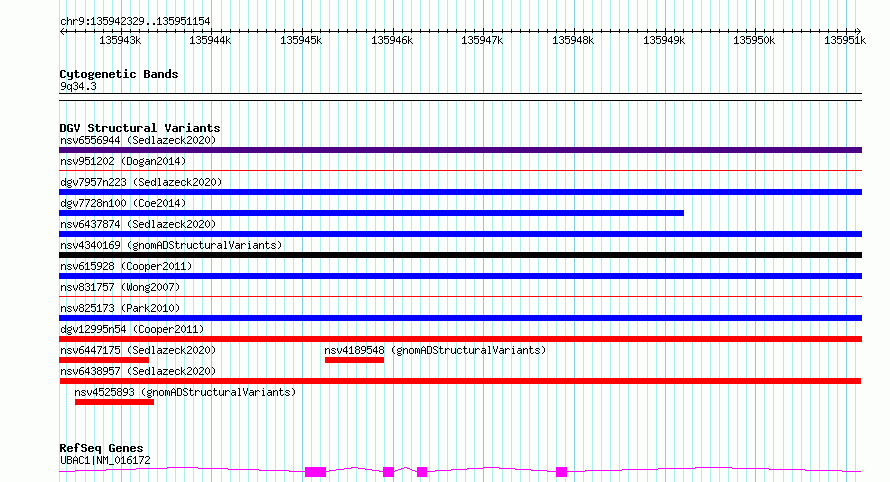Open variant label nsv6438957 (Sedlazeck2020)
Viewport: 890px width, 482px height.
coord(138,371)
